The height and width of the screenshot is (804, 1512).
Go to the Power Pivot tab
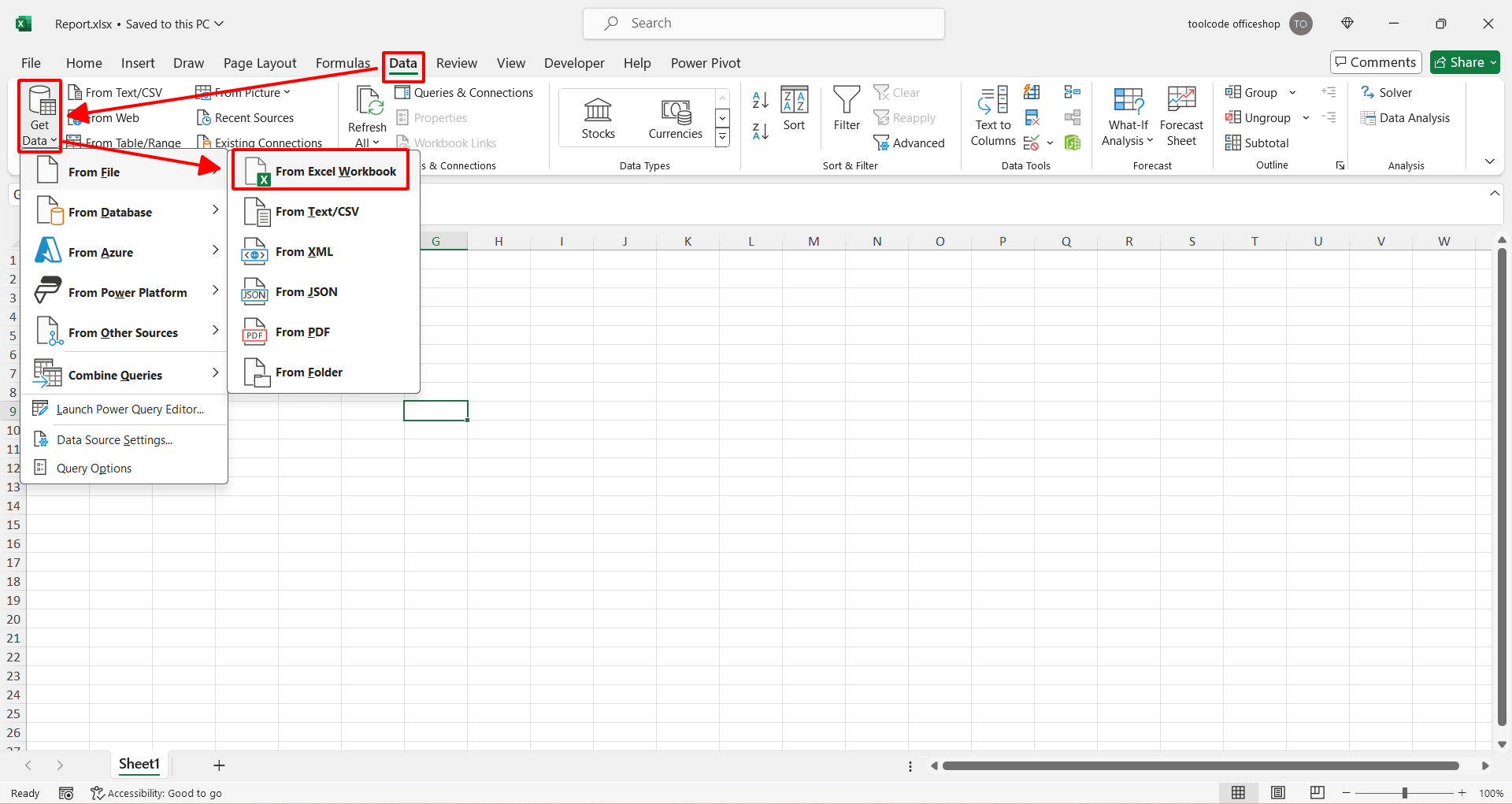[706, 63]
